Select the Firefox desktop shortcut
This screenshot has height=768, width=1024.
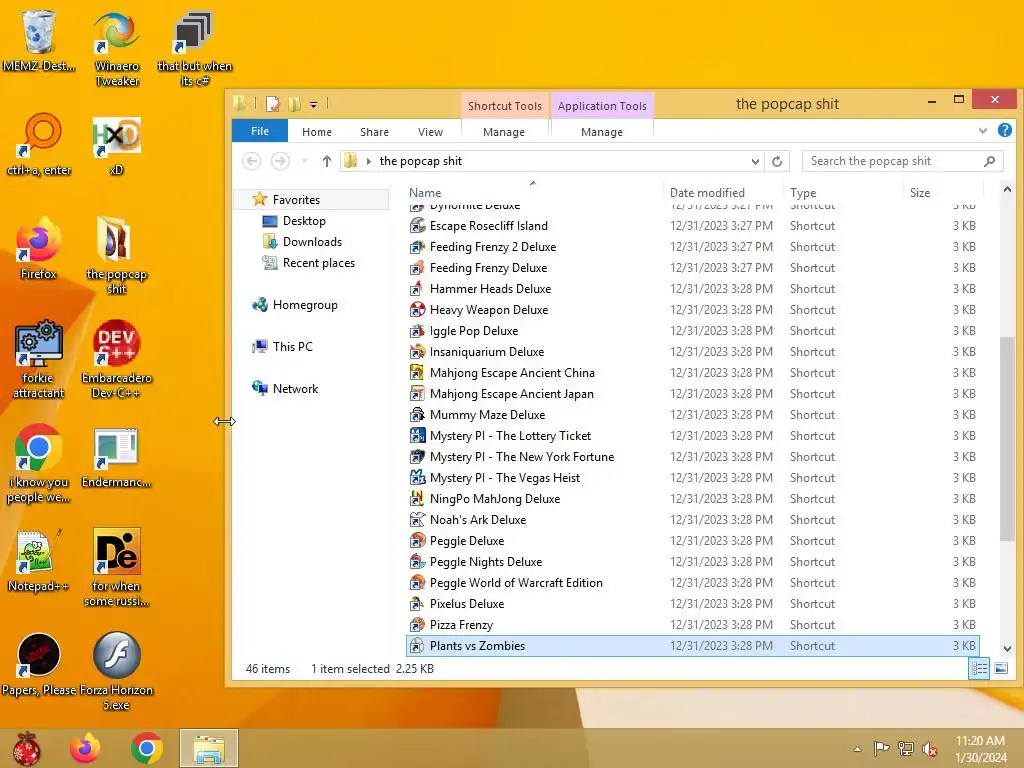click(x=39, y=248)
